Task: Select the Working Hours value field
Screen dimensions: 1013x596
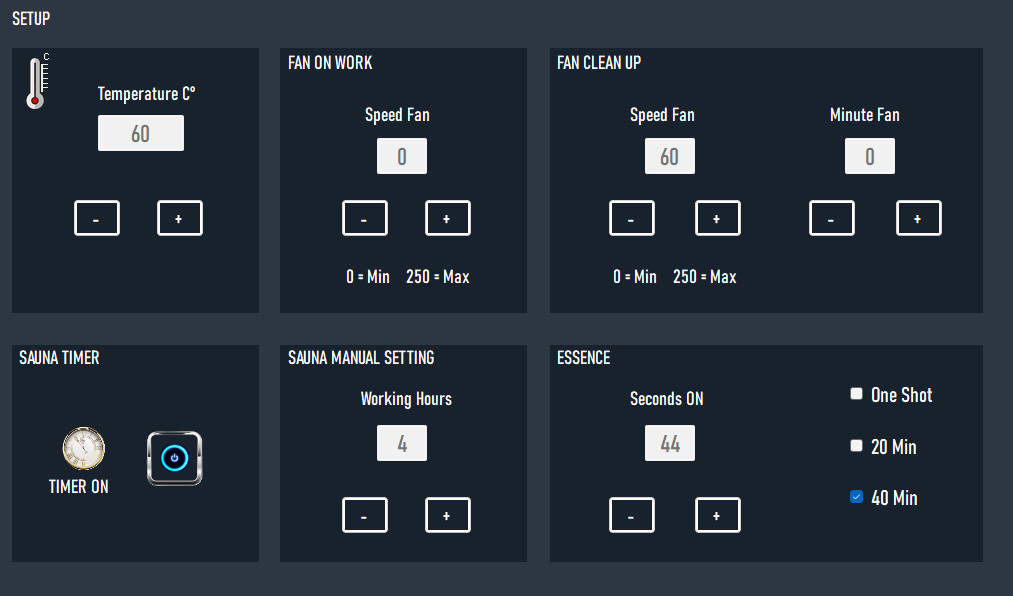Action: pyautogui.click(x=402, y=443)
